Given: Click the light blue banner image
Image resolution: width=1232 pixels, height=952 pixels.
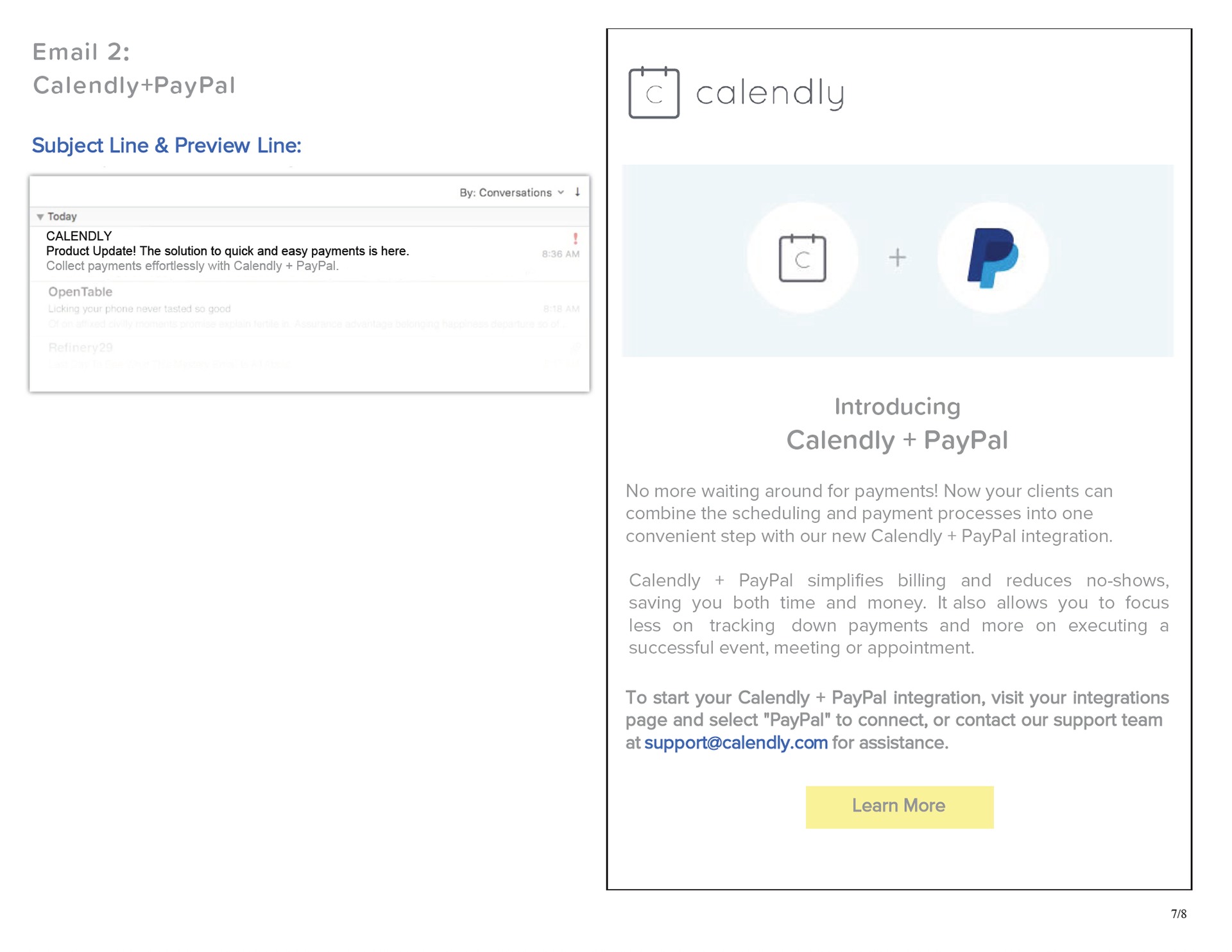Looking at the screenshot, I should [x=897, y=260].
